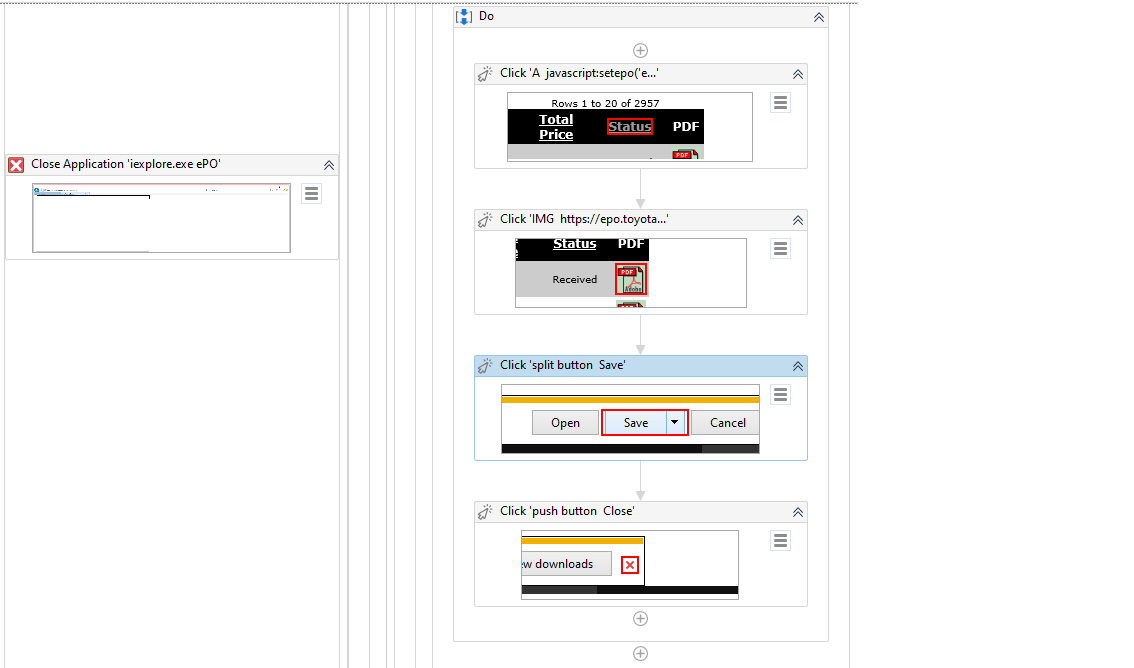This screenshot has width=1134, height=668.
Task: Open the hamburger menu on the Close Application screenshot
Action: 310,193
